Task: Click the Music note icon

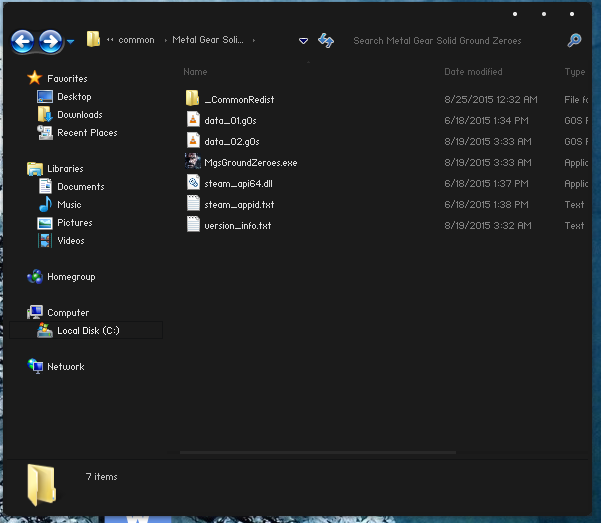Action: point(45,204)
